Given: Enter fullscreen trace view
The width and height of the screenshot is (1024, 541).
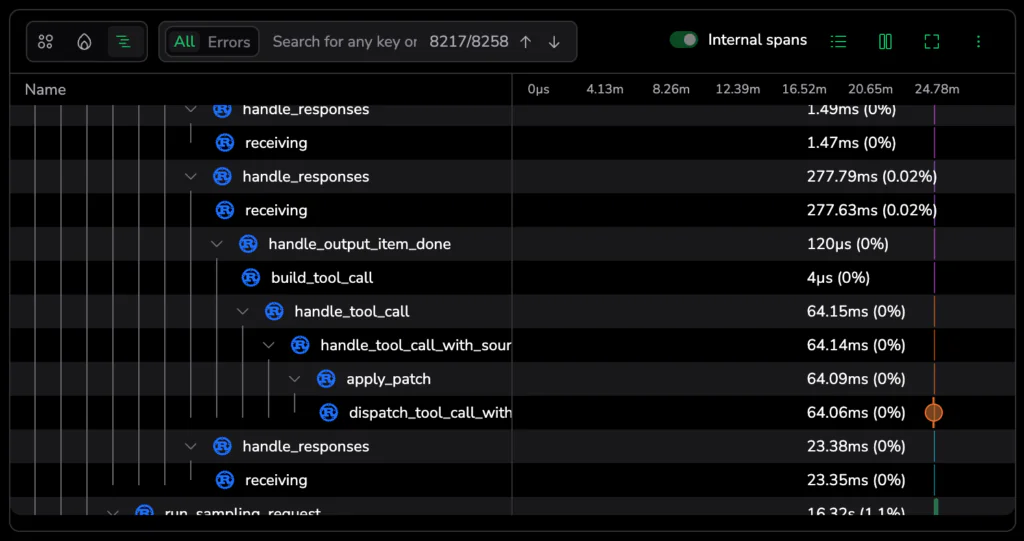Looking at the screenshot, I should click(932, 41).
